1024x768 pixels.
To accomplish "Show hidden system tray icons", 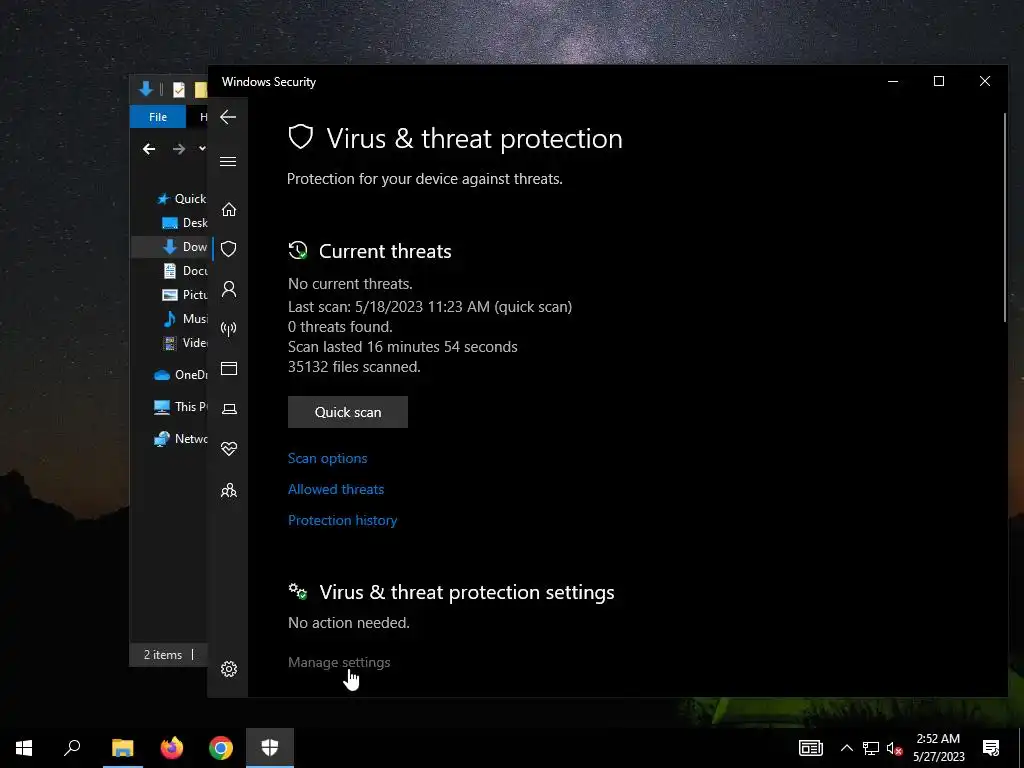I will tap(846, 748).
